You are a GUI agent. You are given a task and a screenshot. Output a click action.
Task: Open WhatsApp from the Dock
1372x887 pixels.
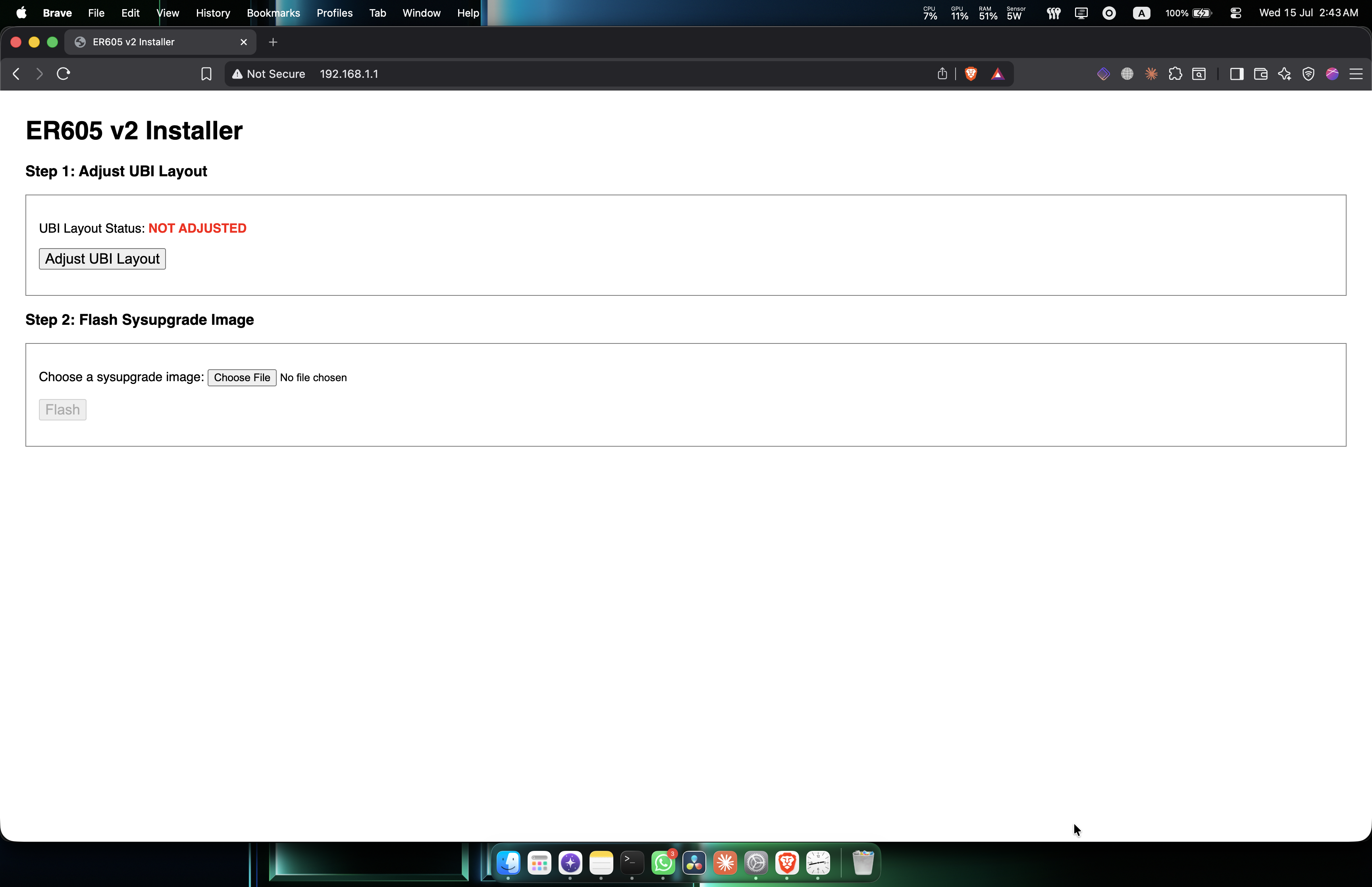[663, 863]
